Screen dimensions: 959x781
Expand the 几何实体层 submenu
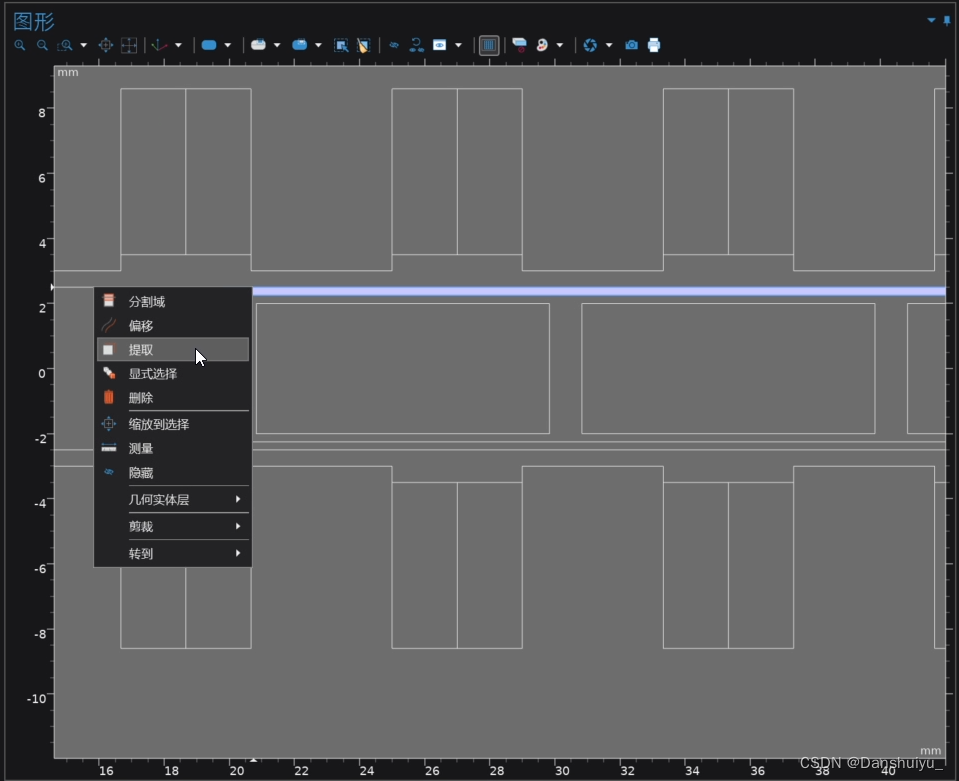[173, 500]
